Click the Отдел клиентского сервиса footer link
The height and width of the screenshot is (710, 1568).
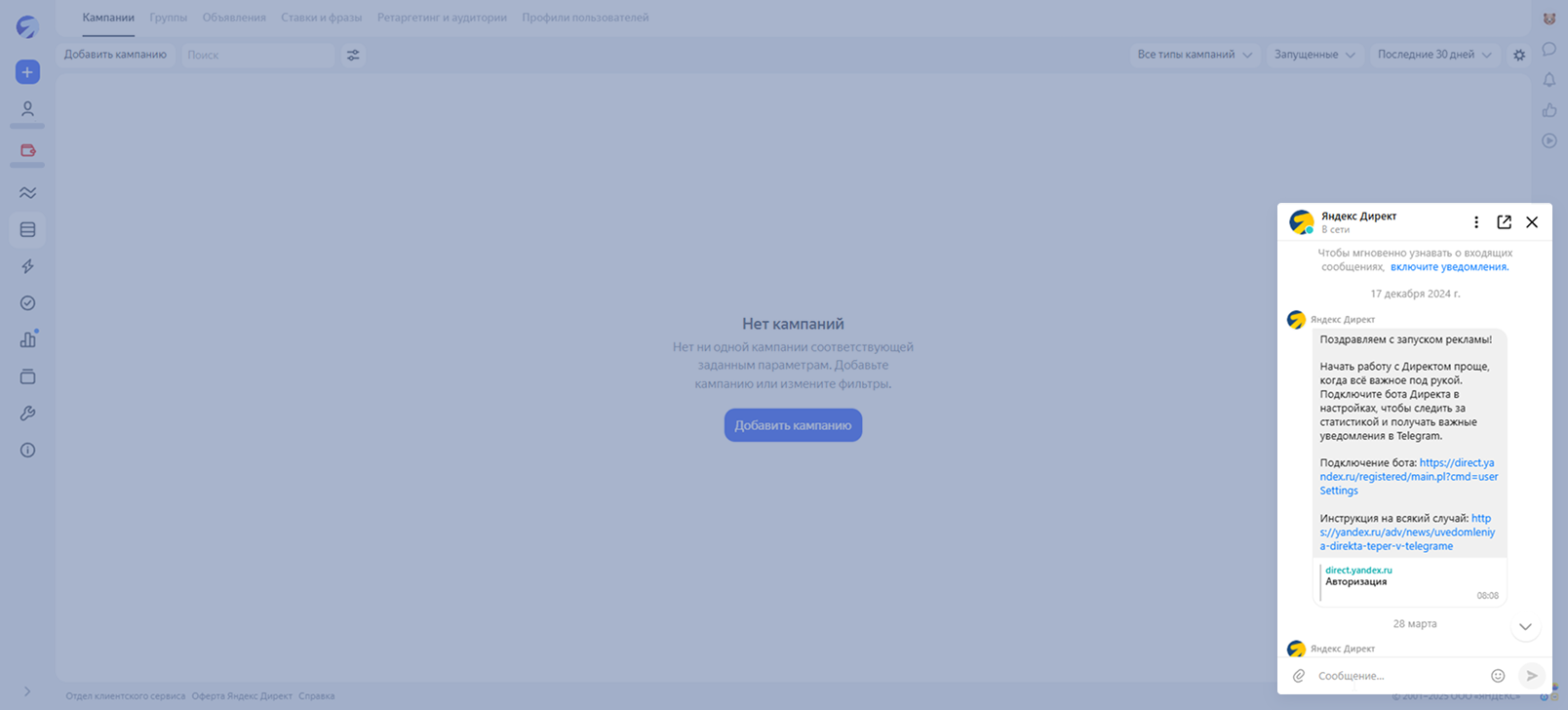coord(125,696)
